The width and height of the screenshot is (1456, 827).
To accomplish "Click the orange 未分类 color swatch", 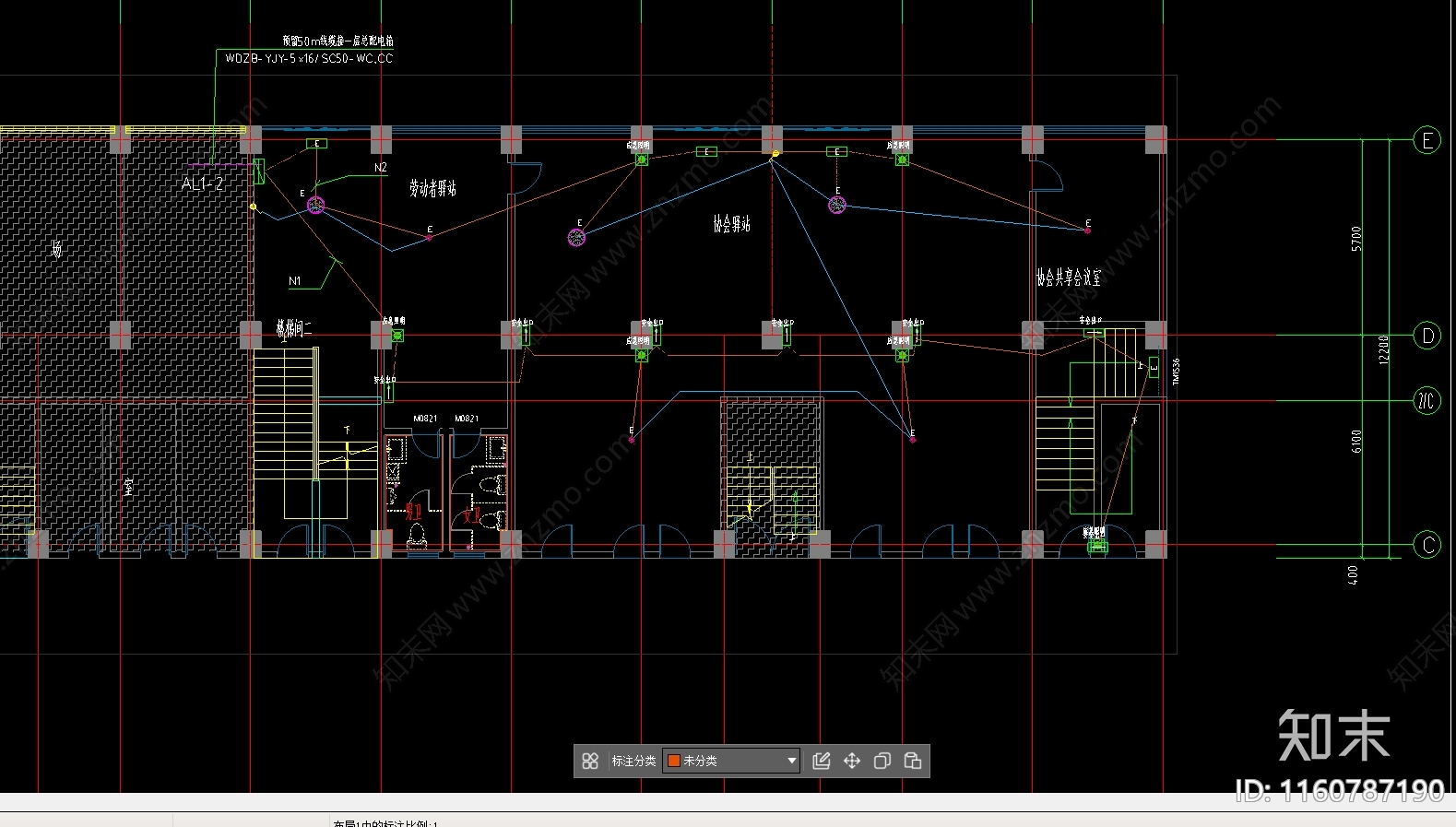I will click(x=673, y=761).
